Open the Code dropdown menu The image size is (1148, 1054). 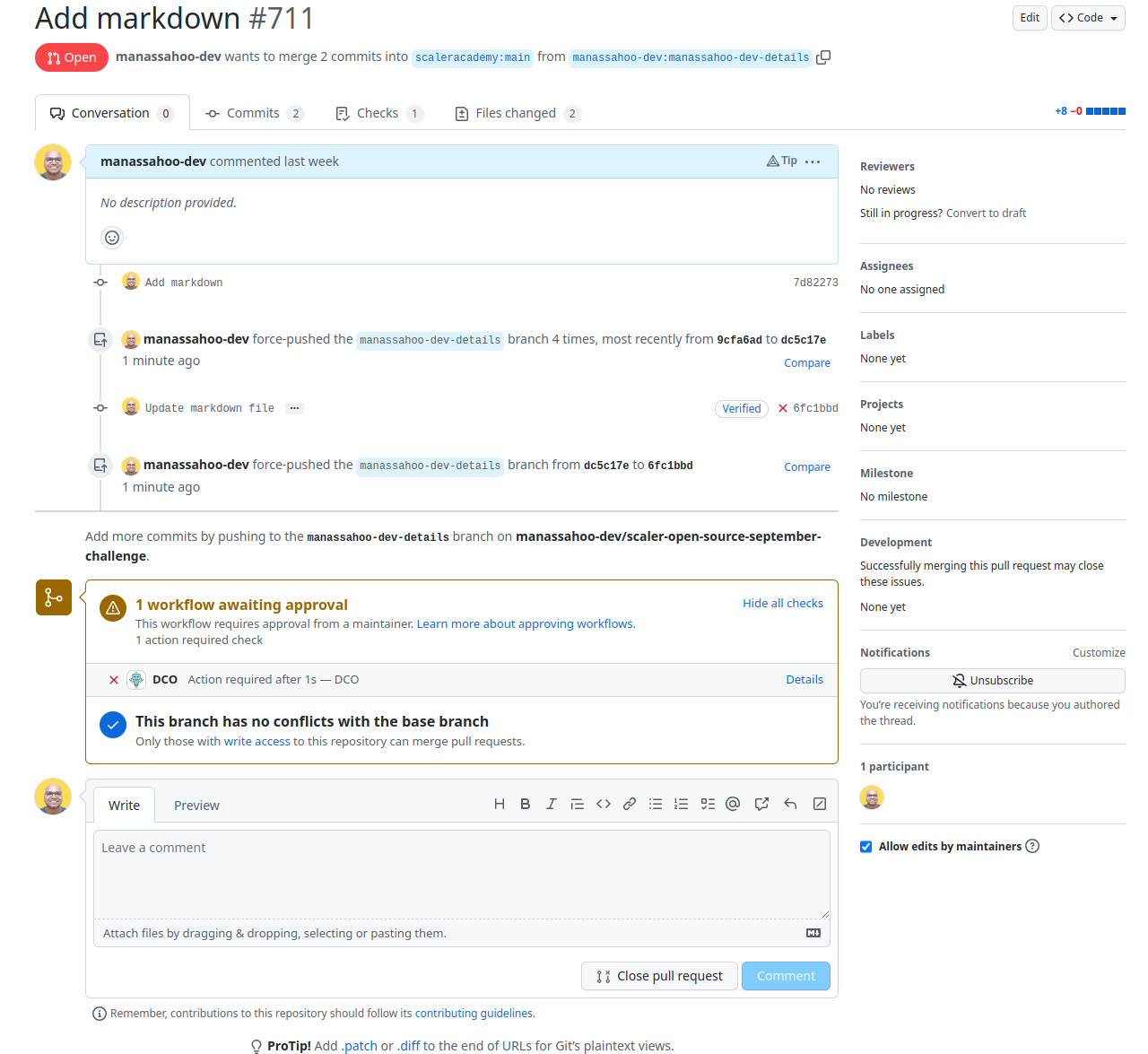1087,17
